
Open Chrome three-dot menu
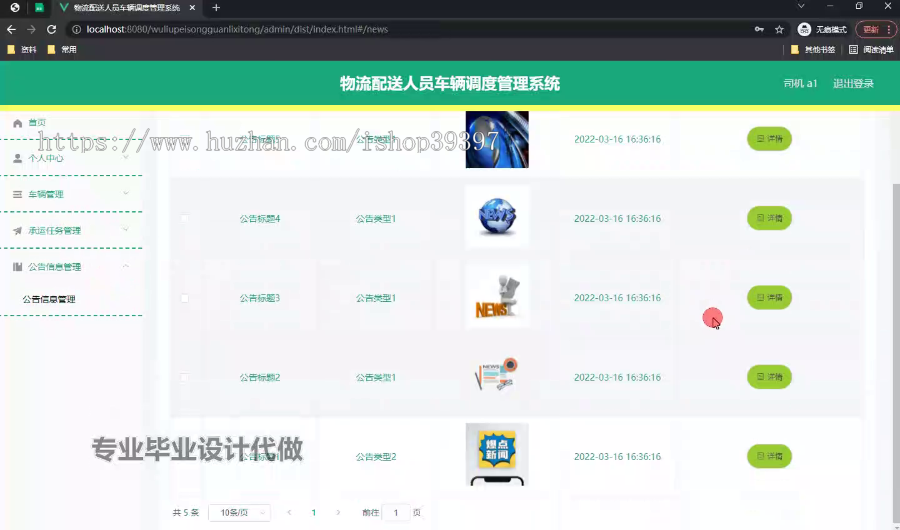889,29
